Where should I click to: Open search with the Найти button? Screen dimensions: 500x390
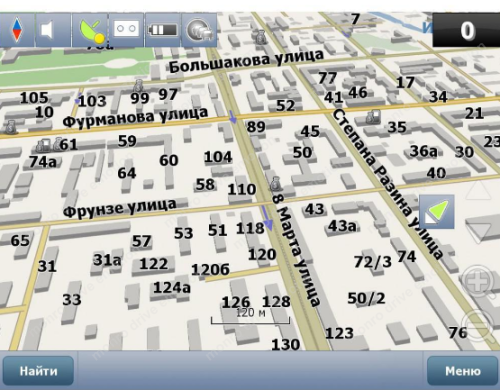[38, 371]
